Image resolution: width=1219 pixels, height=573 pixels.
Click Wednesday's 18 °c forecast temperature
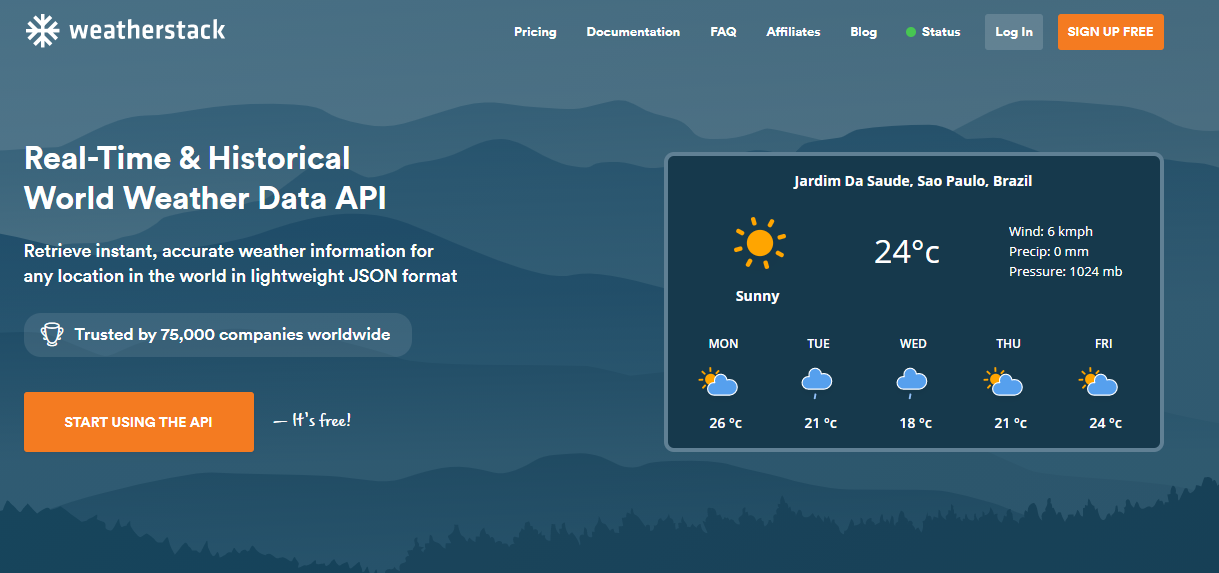pos(915,423)
